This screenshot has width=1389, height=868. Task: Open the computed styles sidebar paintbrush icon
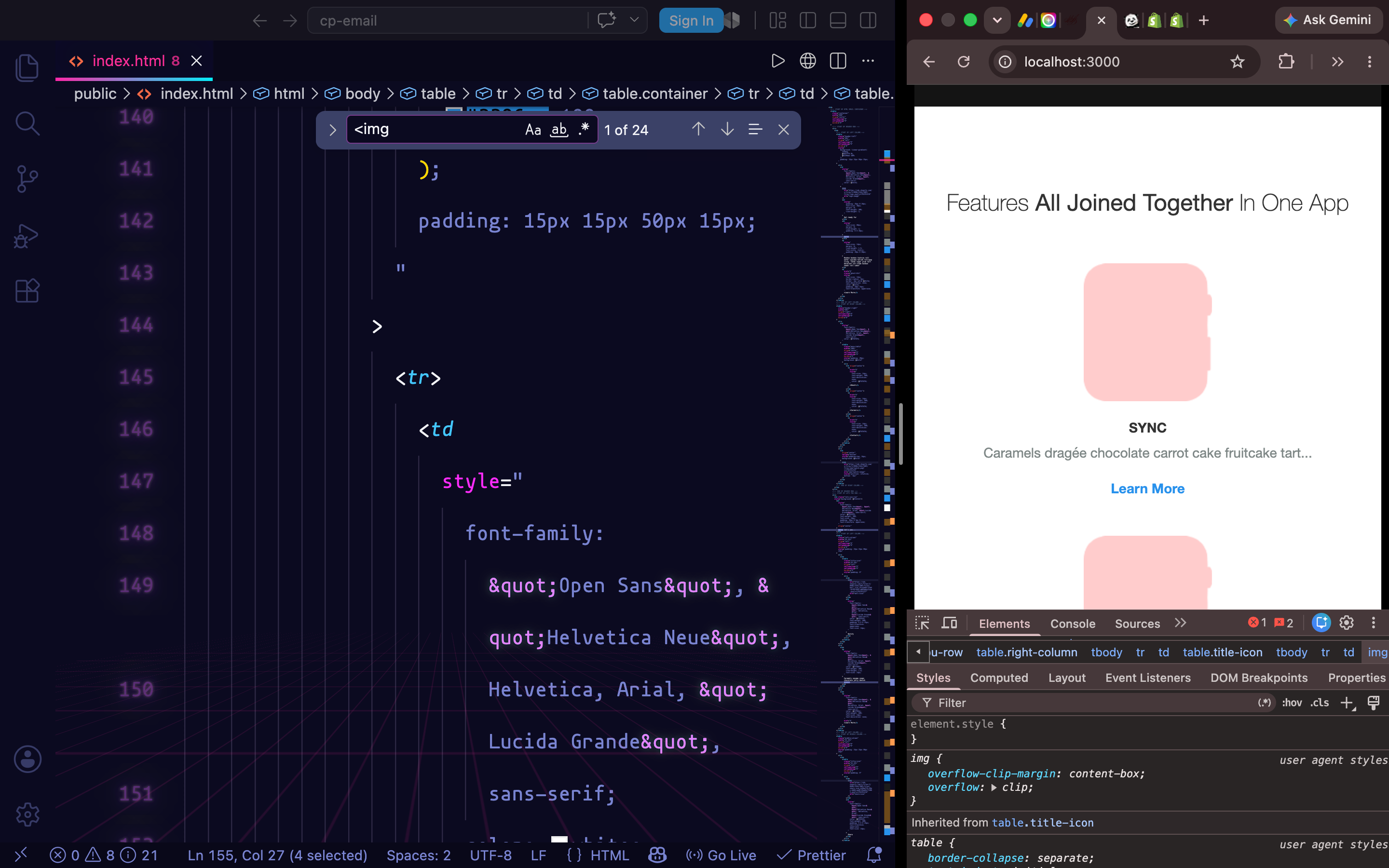tap(1374, 703)
